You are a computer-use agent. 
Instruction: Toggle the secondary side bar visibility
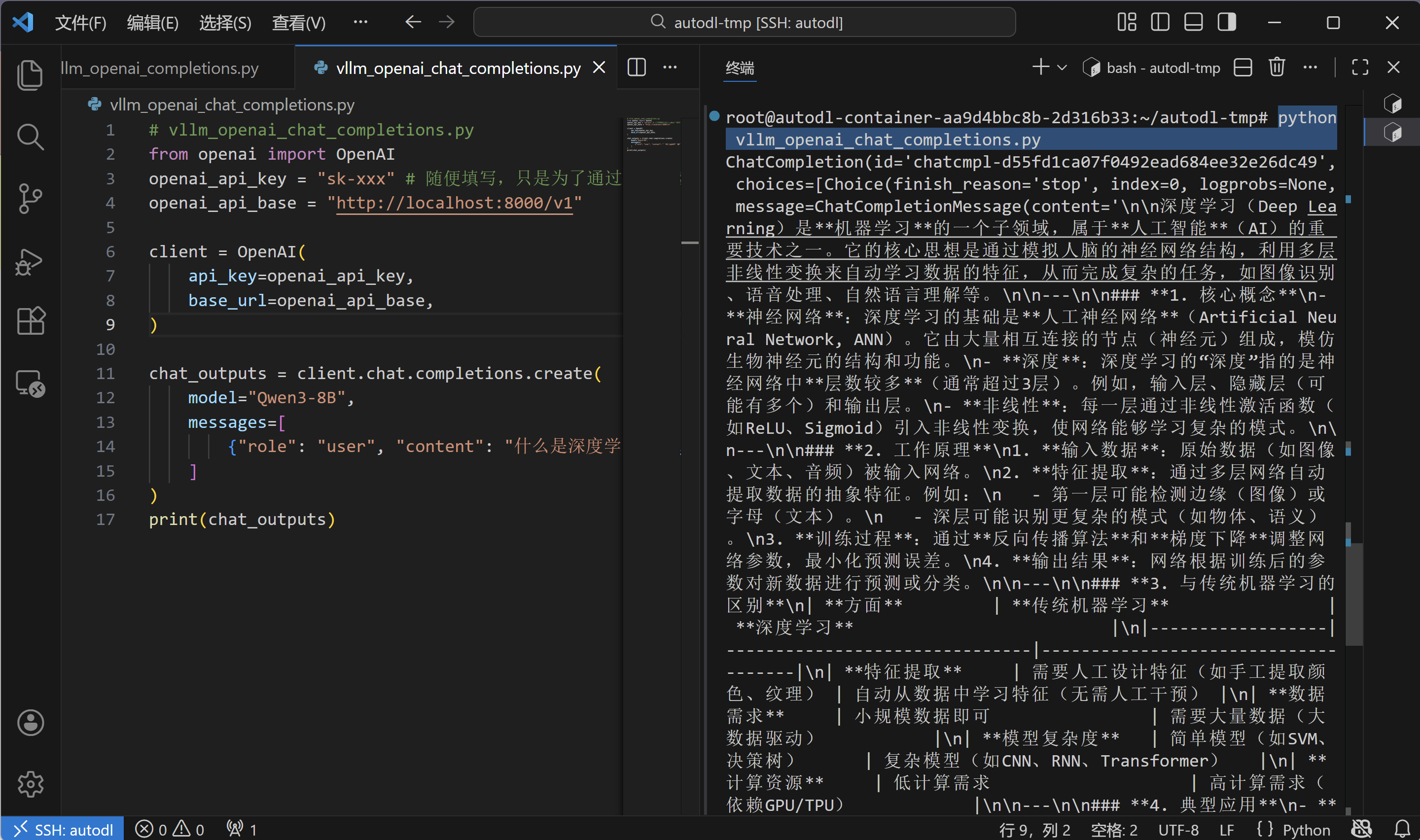pyautogui.click(x=1226, y=23)
